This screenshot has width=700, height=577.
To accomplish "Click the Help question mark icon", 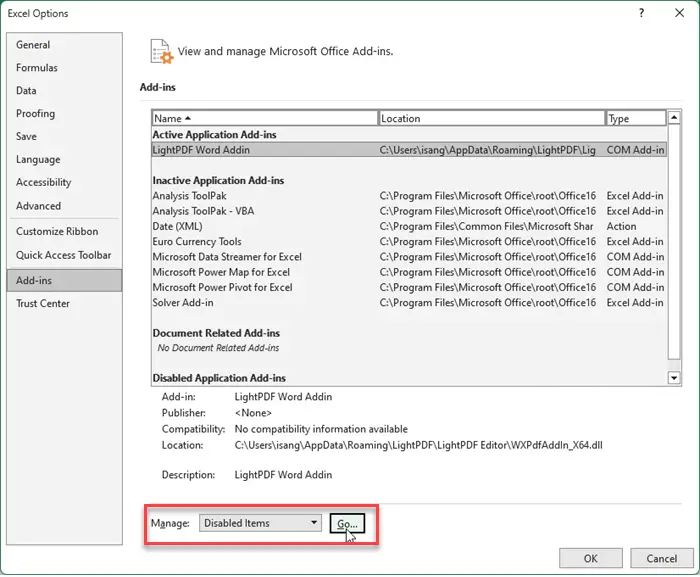I will [641, 13].
